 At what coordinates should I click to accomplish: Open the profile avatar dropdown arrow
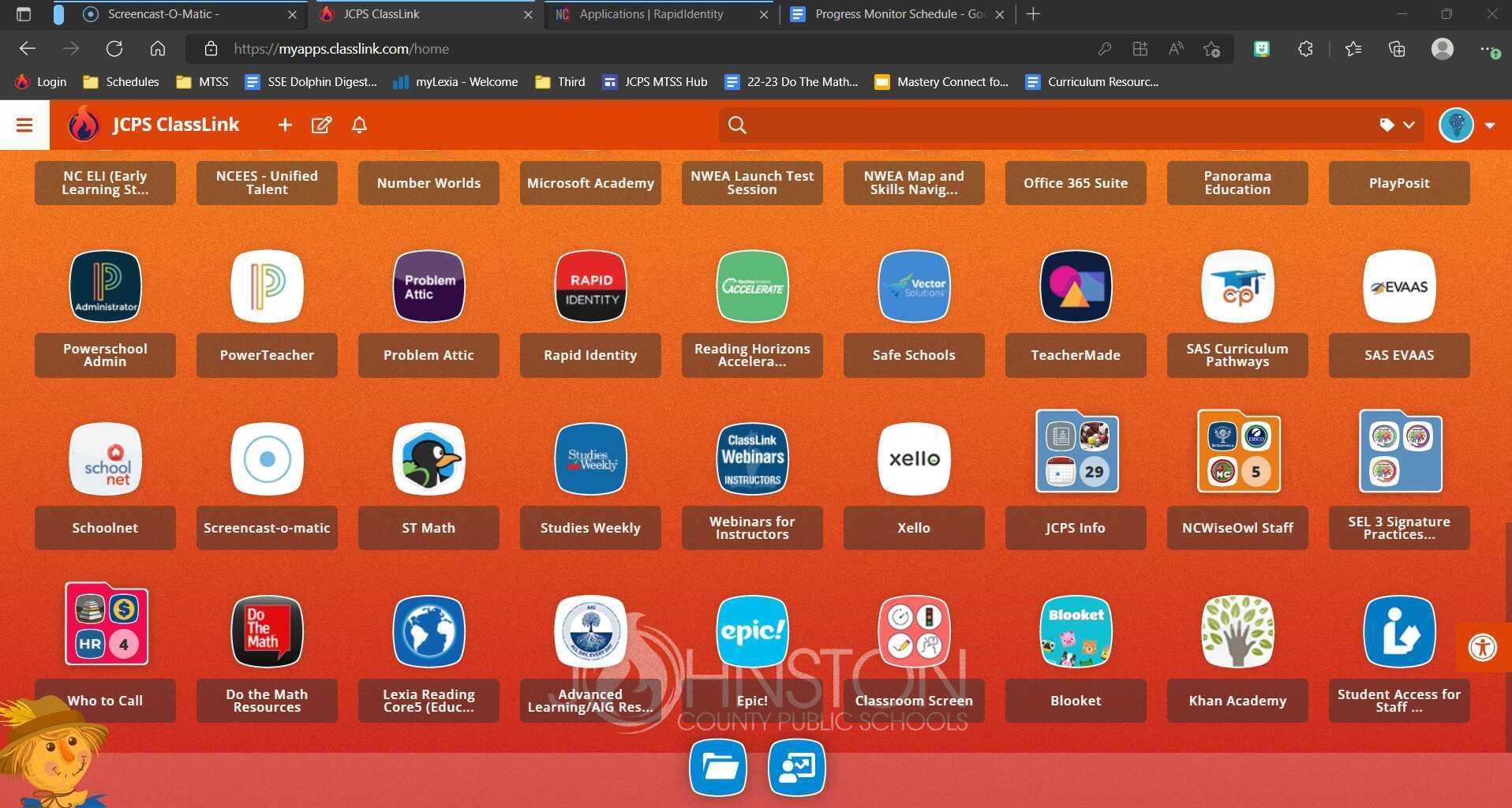click(1490, 125)
